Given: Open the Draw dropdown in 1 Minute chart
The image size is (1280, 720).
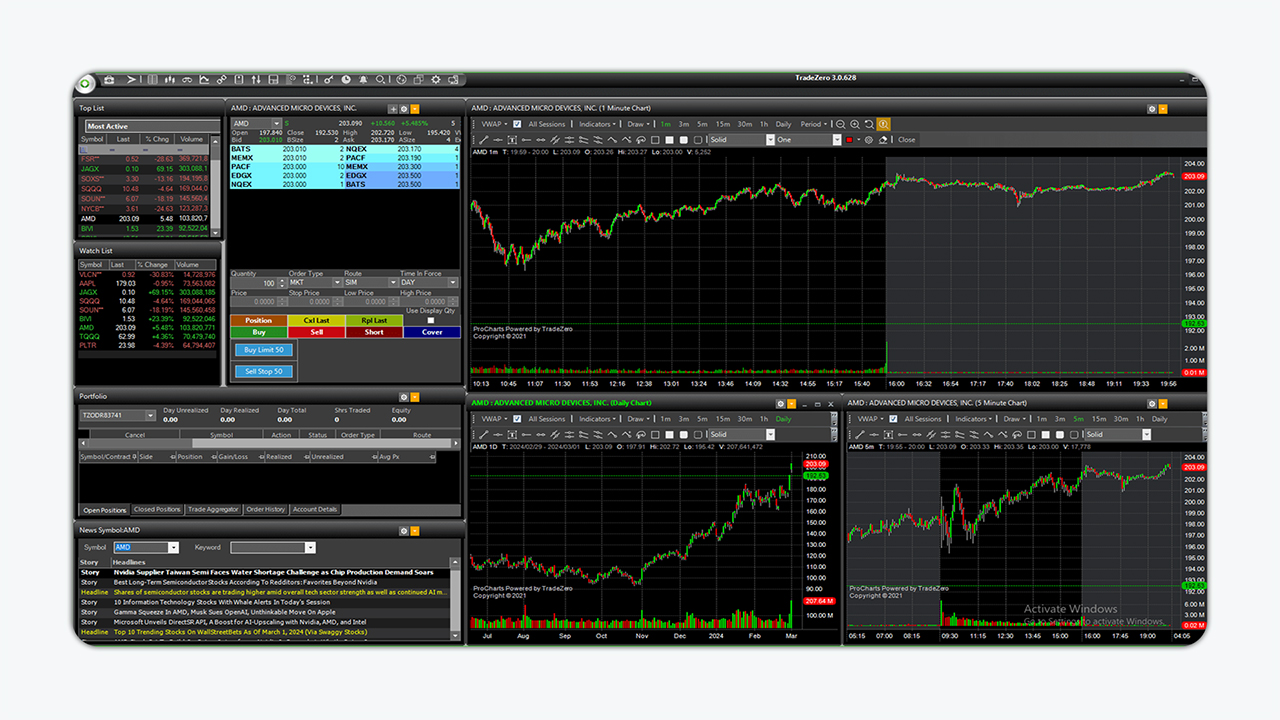Looking at the screenshot, I should coord(638,124).
